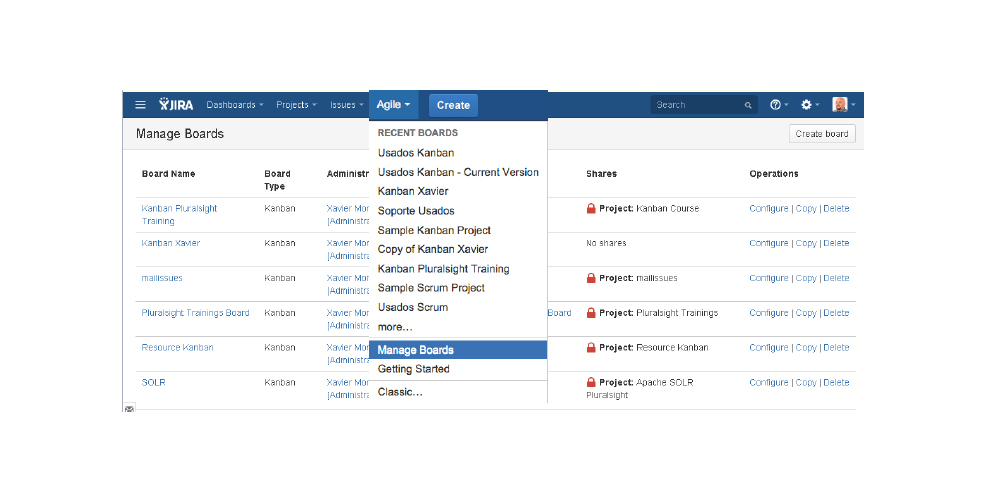Click the lock icon for Apache SOLR share

click(591, 383)
